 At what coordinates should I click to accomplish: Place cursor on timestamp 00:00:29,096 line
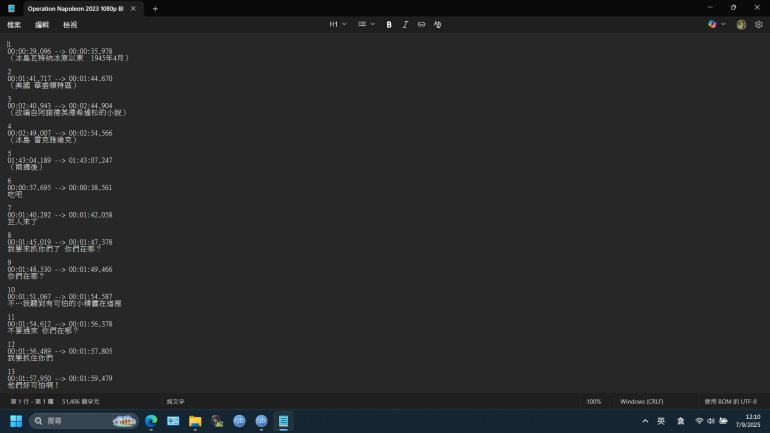tap(59, 51)
